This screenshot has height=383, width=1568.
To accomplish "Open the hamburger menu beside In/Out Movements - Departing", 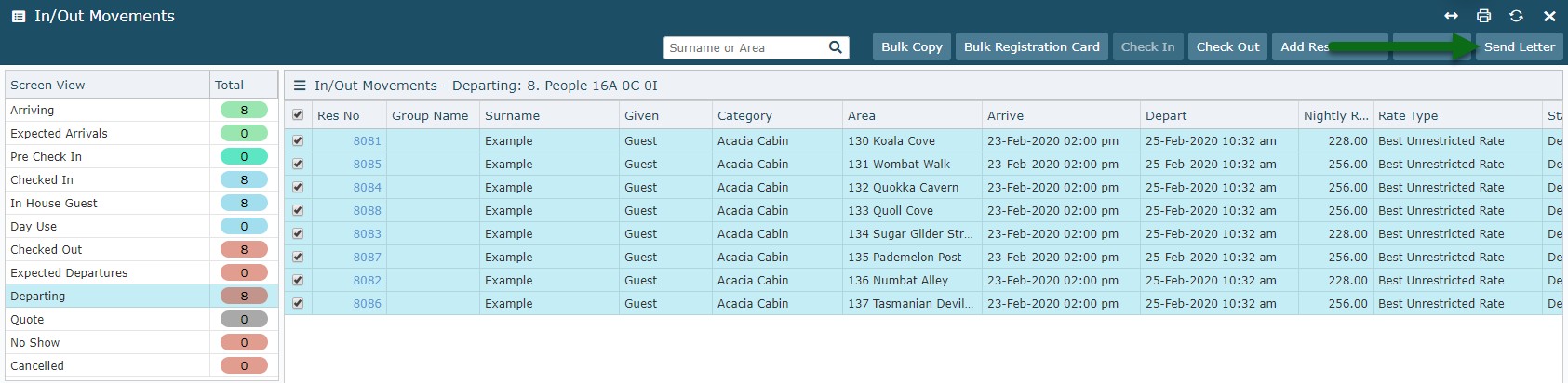I will click(300, 86).
